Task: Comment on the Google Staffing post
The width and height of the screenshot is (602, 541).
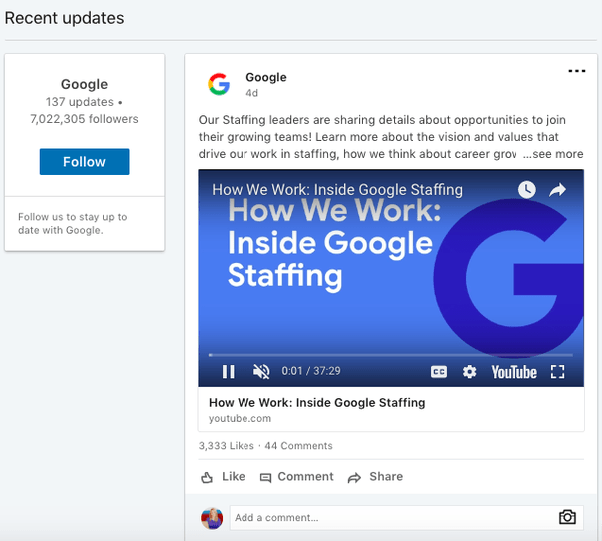Action: point(297,477)
